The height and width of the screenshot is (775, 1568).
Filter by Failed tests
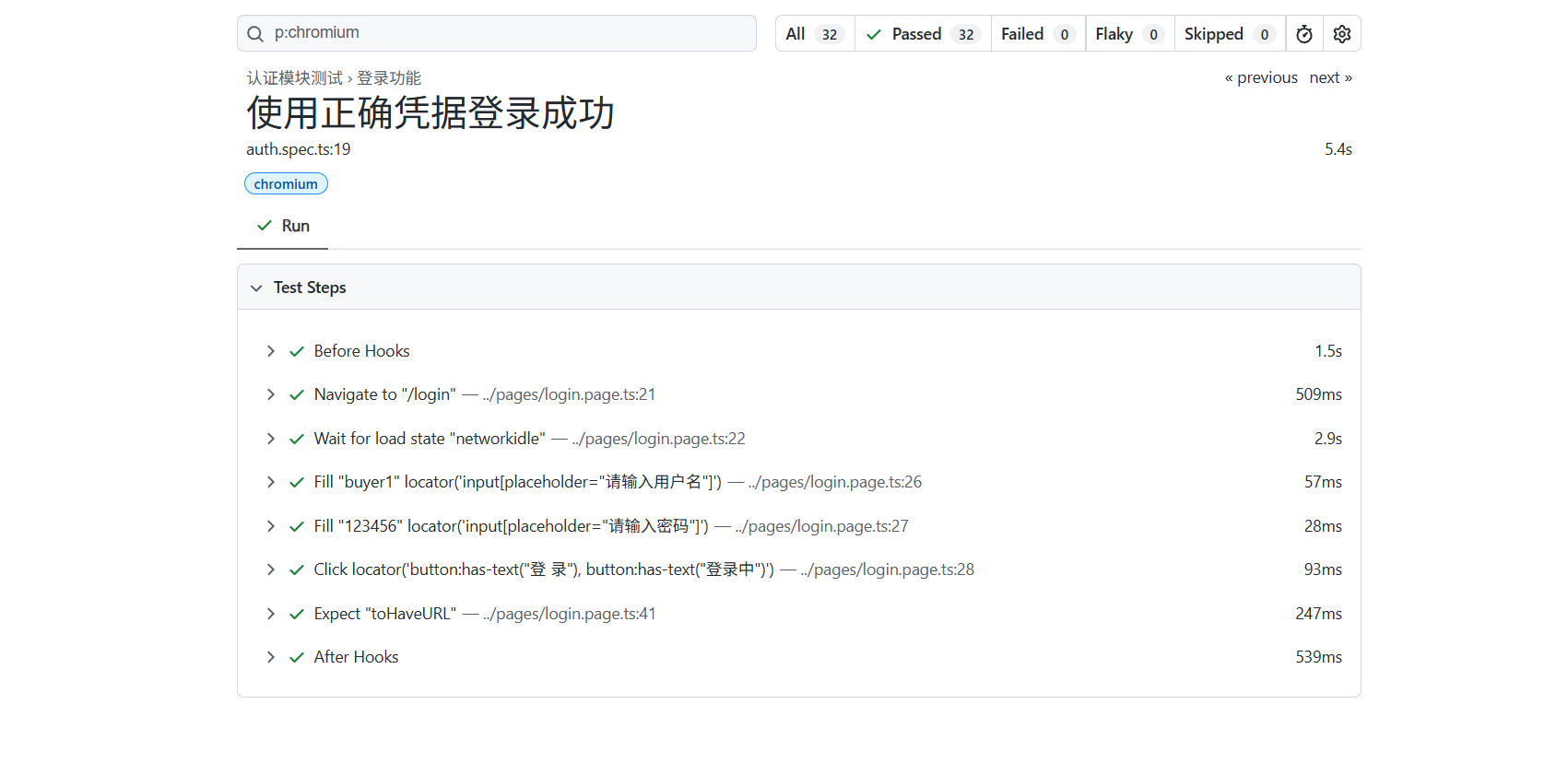[x=1038, y=34]
